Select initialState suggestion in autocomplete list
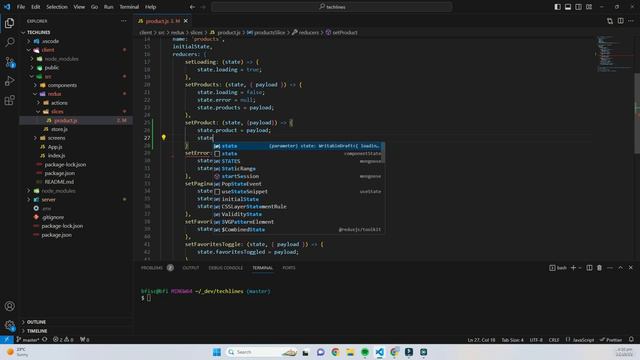The height and width of the screenshot is (360, 640). click(298, 199)
